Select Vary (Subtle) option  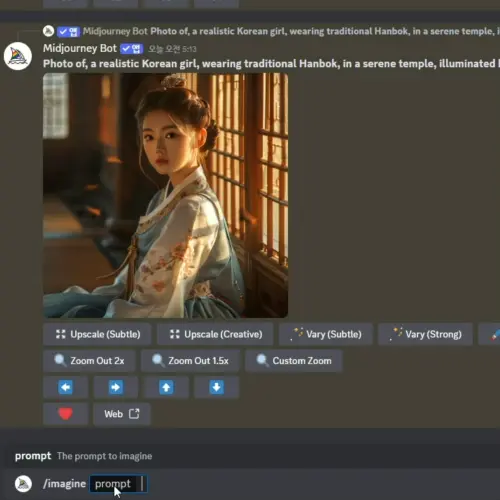point(326,334)
